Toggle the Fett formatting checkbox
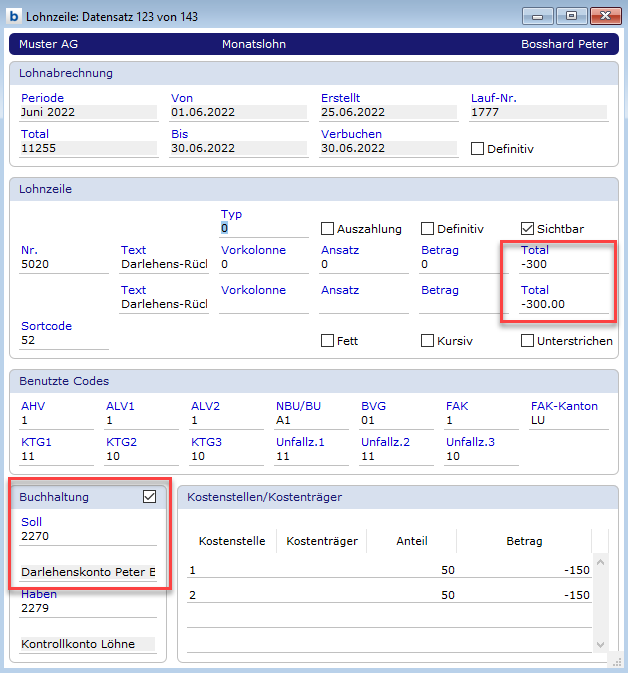 click(x=327, y=341)
